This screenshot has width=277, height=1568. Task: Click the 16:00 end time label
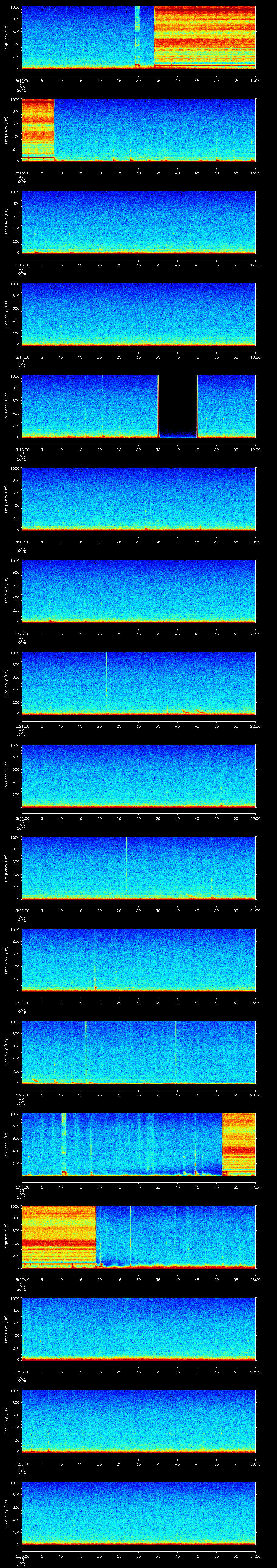(x=255, y=173)
